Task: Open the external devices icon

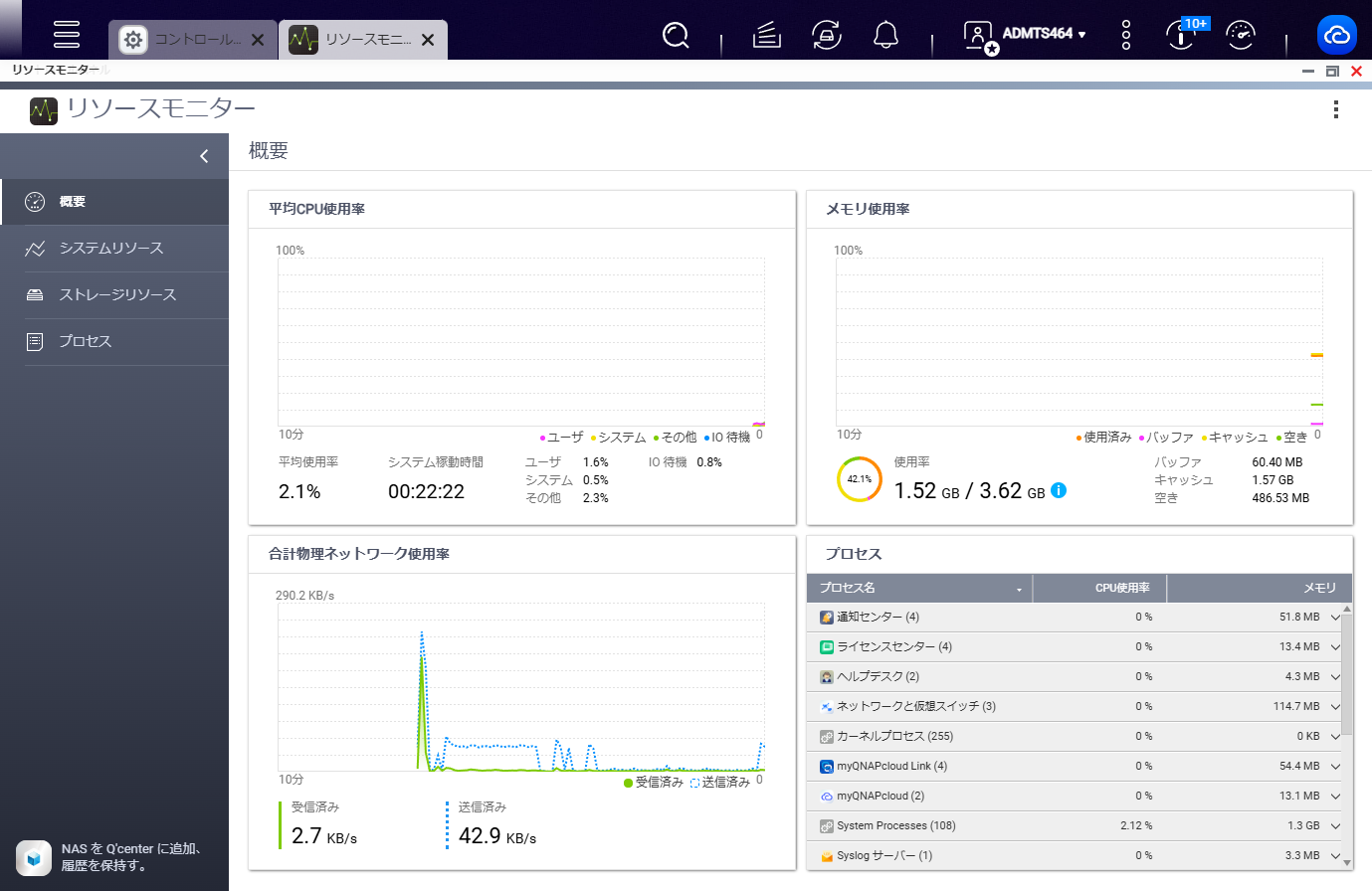Action: pos(826,35)
